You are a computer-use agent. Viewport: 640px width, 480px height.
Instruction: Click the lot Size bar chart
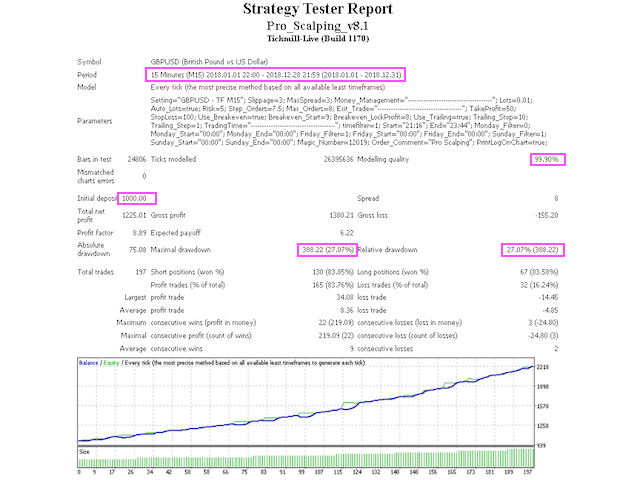[306, 457]
